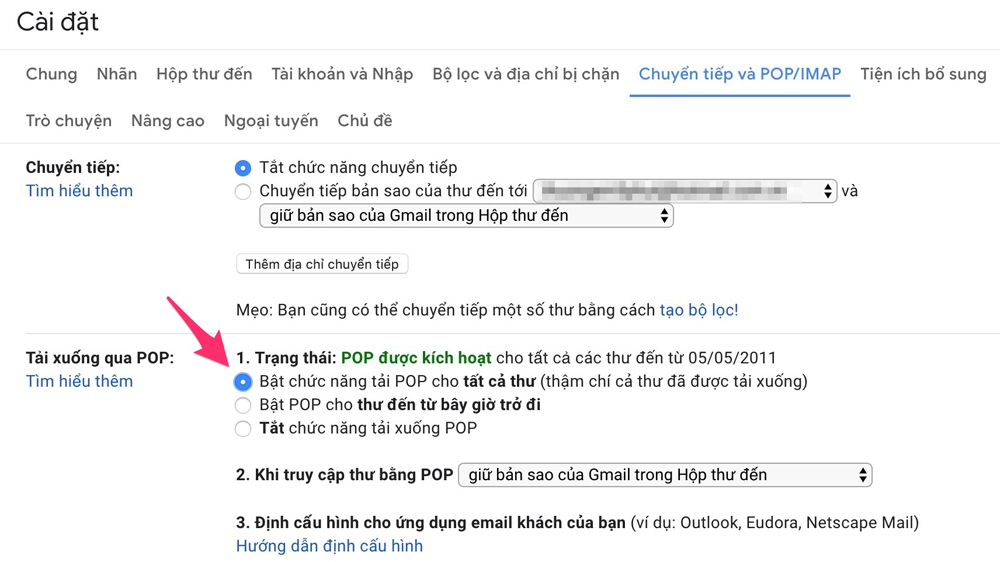Select Tắt chức năng tải xuống POP
The image size is (1000, 562).
243,429
